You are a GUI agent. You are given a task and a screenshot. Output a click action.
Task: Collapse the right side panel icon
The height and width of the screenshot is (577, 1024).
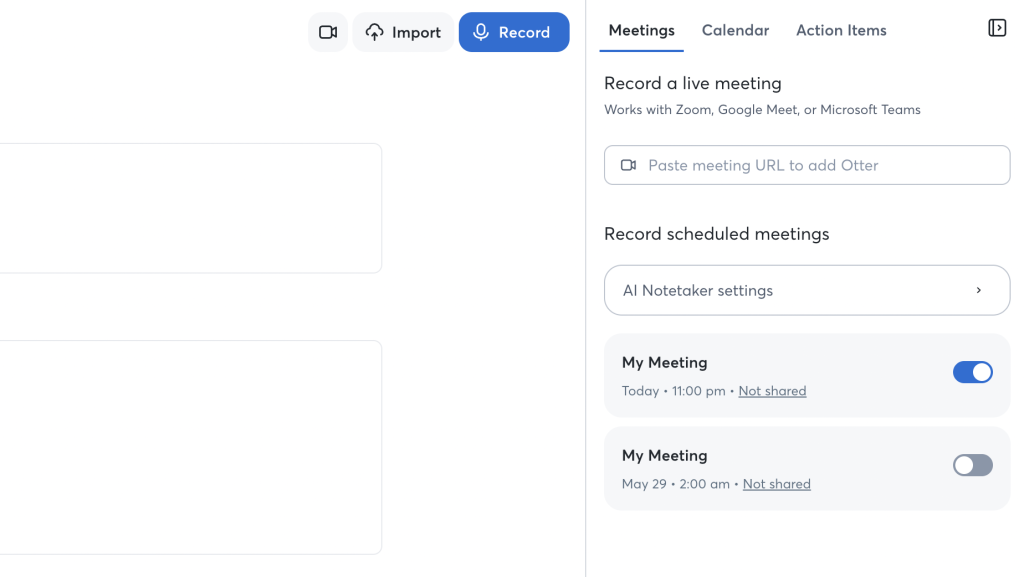coord(997,28)
